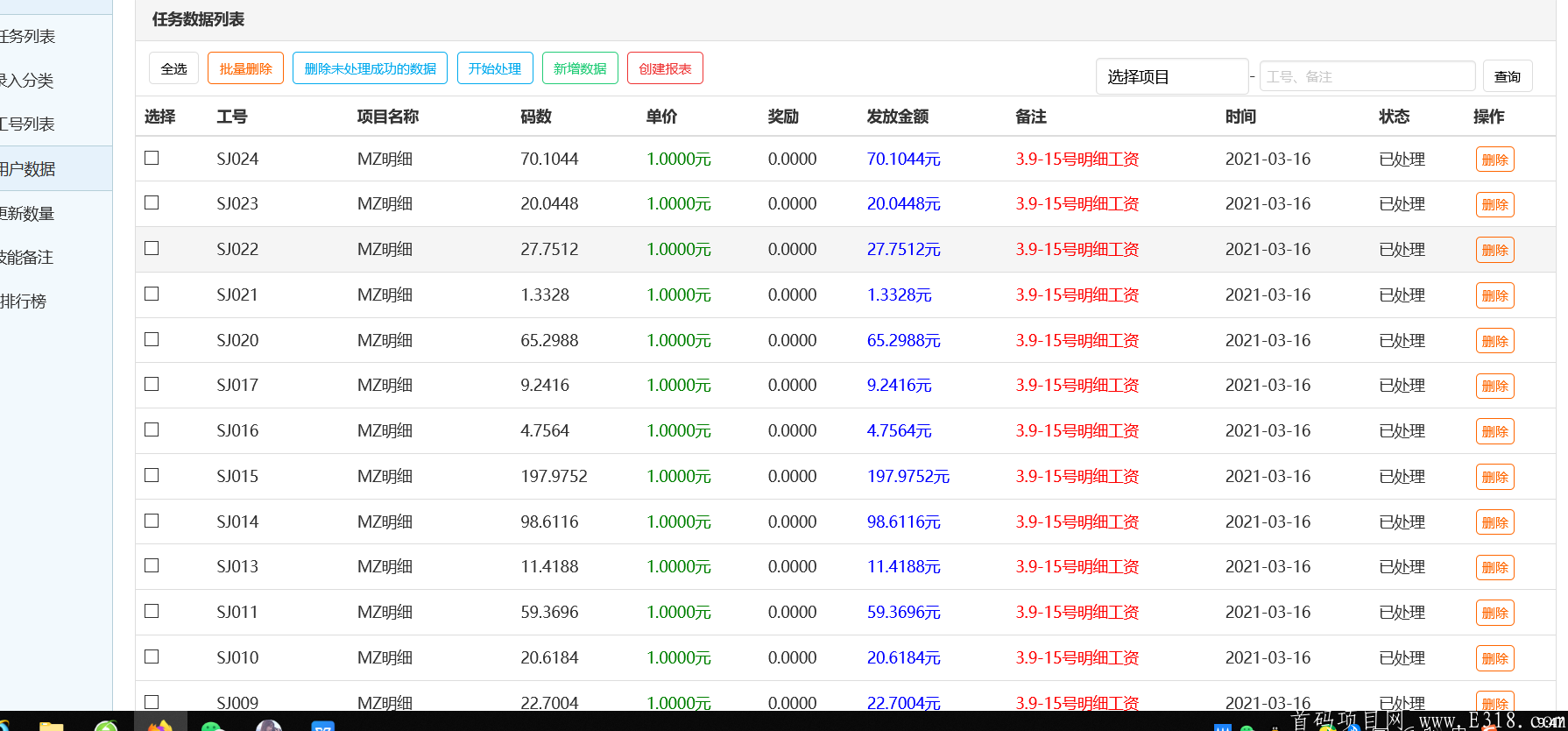Tick the checkbox for row SJ011
Image resolution: width=1568 pixels, height=731 pixels.
[x=152, y=611]
